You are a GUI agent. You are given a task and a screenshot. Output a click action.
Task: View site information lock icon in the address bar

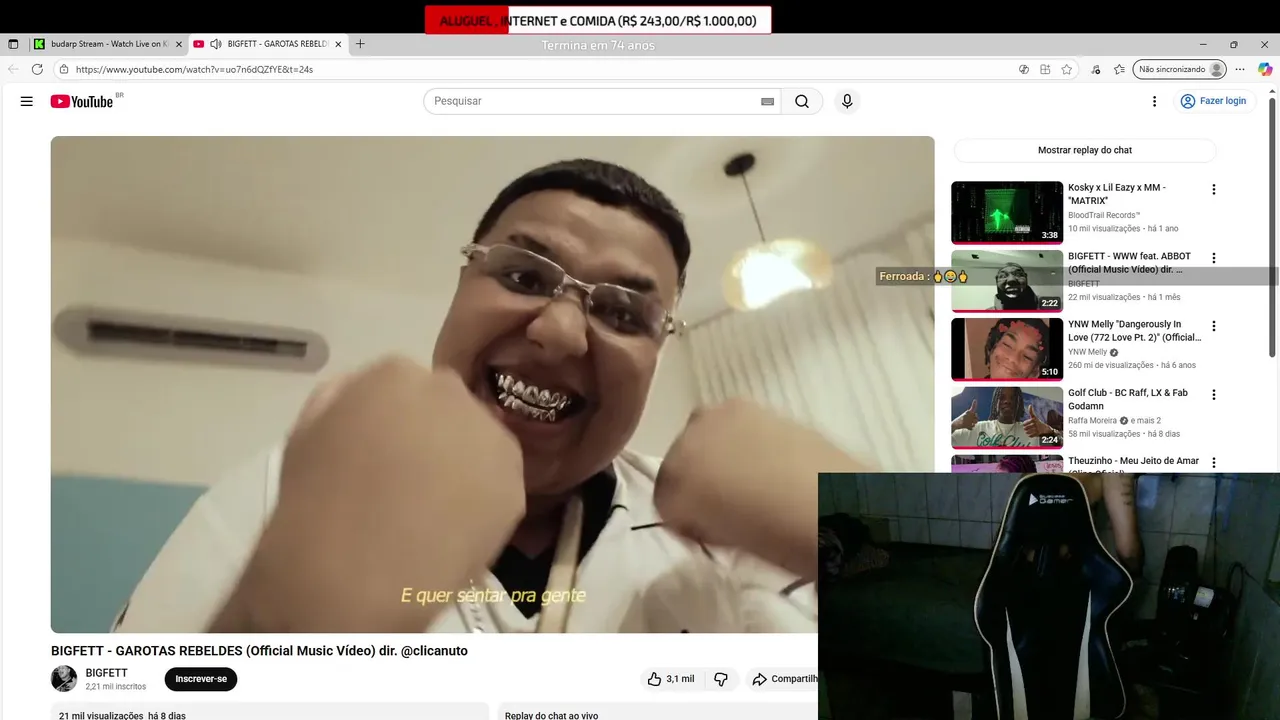64,69
